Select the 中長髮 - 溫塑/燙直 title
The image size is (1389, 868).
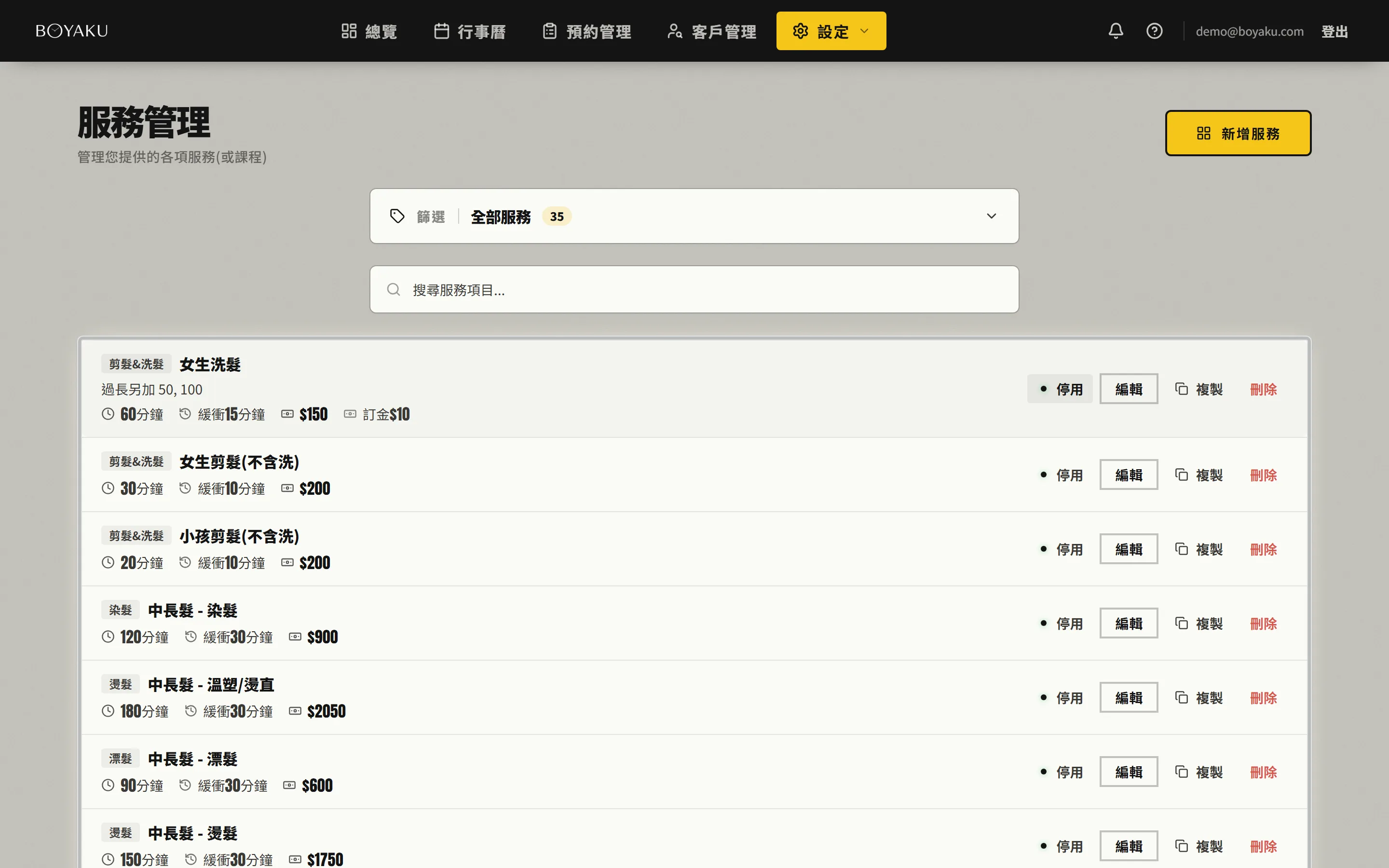(x=211, y=684)
